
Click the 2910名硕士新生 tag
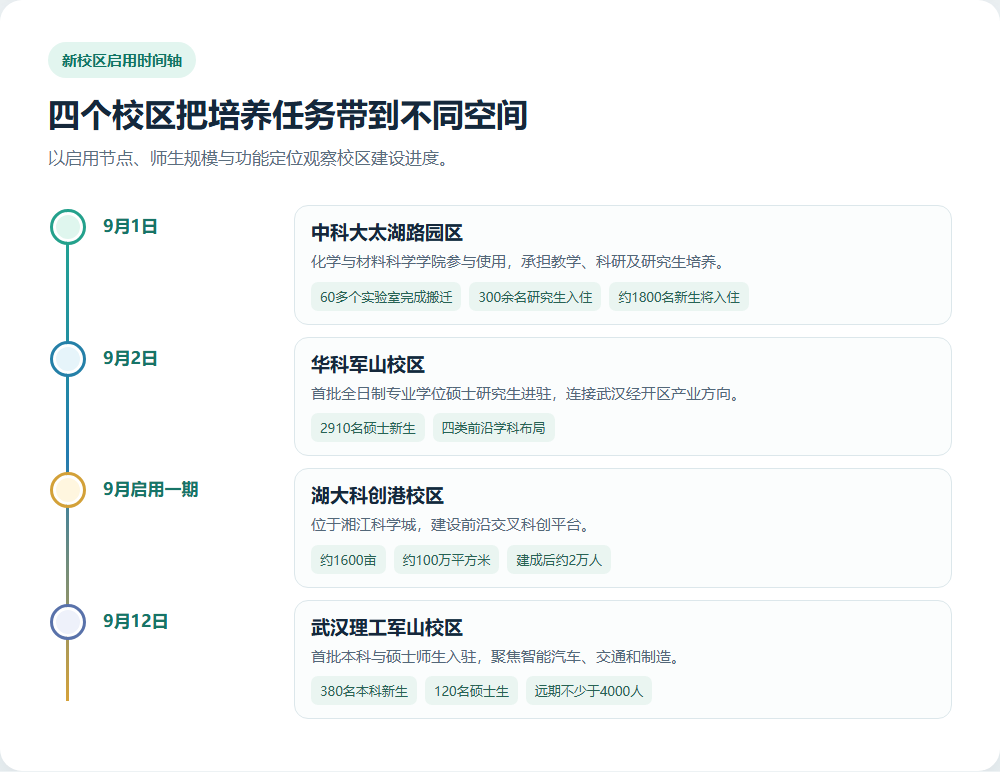click(x=367, y=428)
